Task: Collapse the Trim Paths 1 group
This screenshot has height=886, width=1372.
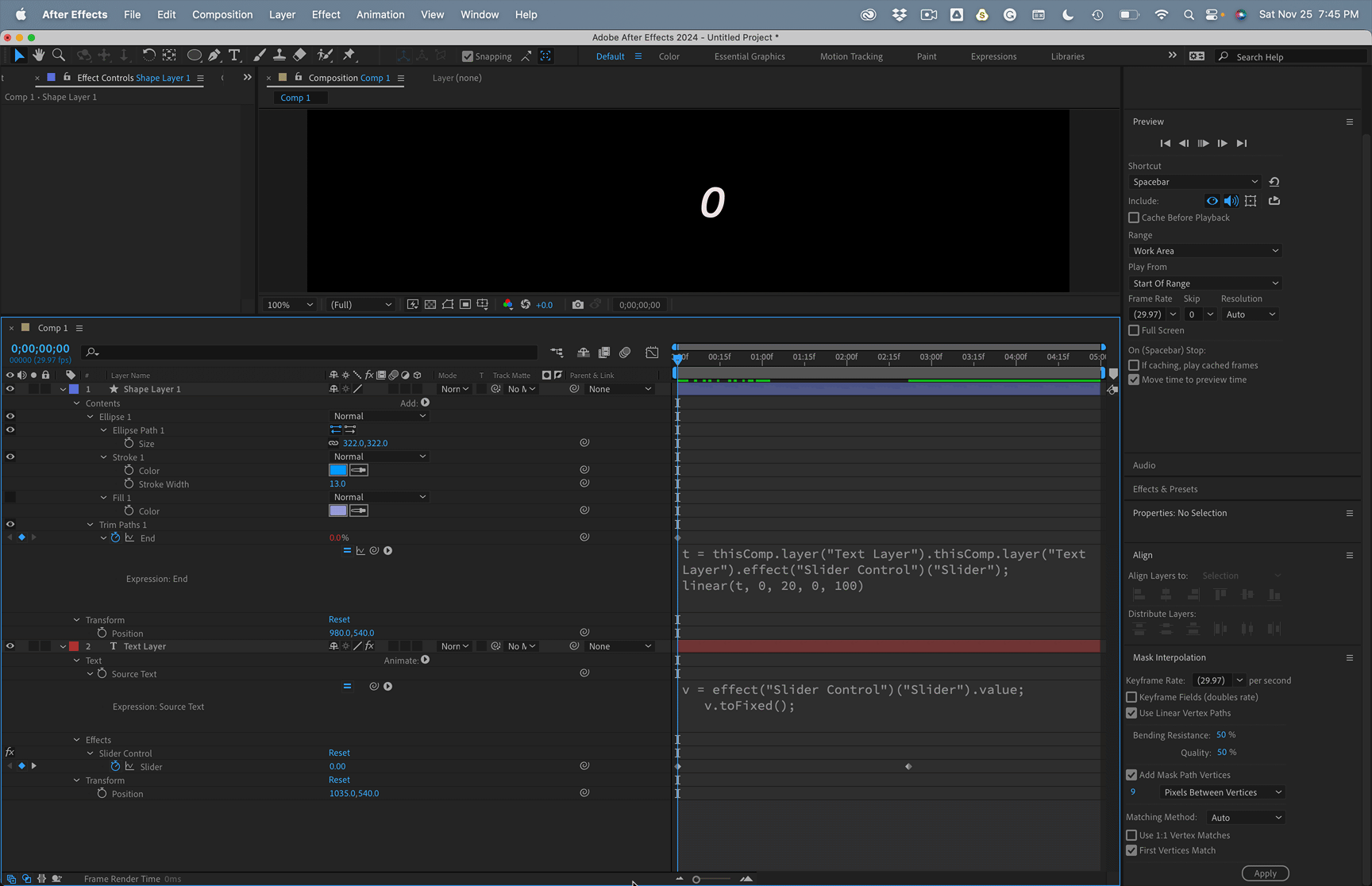Action: [90, 525]
